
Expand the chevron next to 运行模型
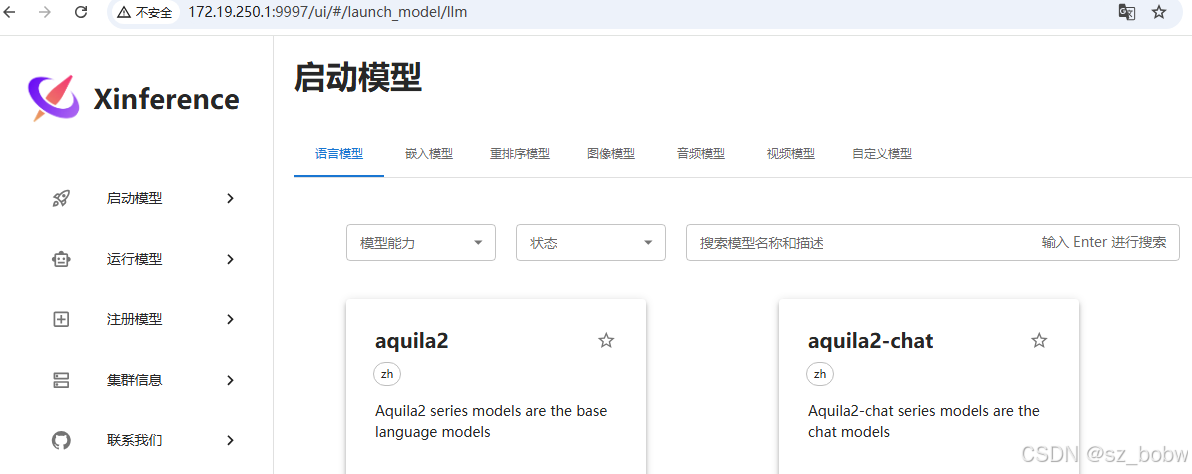point(230,260)
